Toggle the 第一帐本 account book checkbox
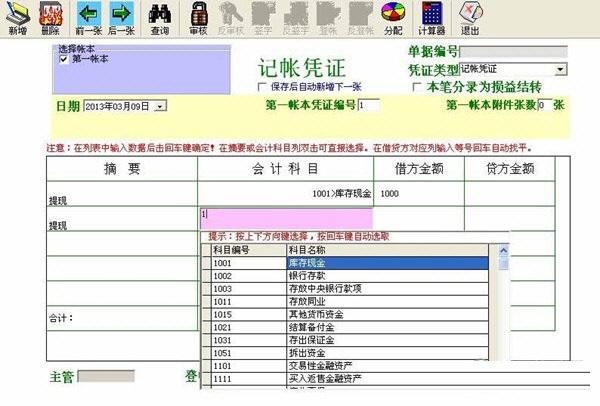This screenshot has width=600, height=406. (63, 59)
